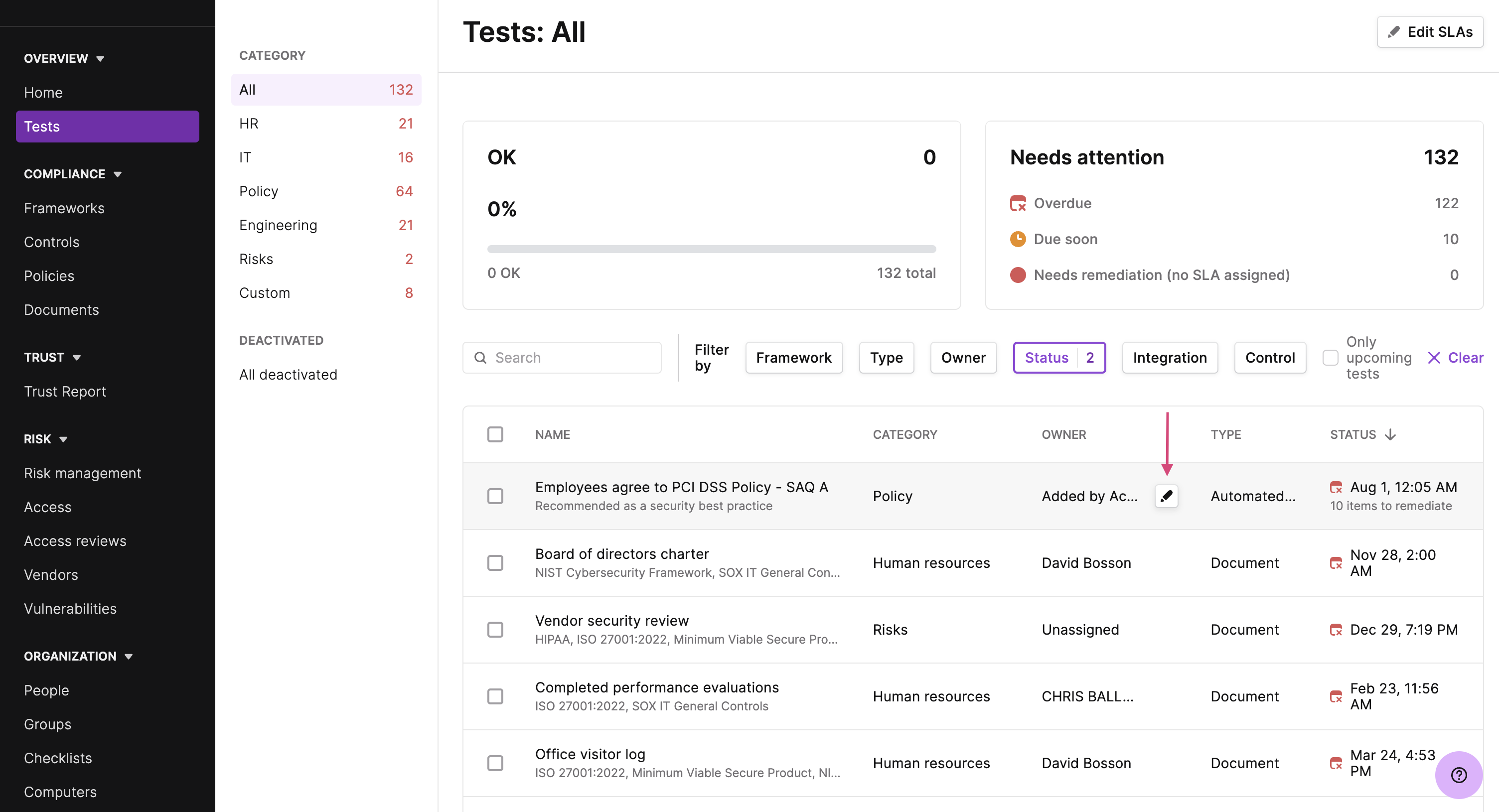Open the Framework filter dropdown
Screen dimensions: 1499x812
coord(794,358)
